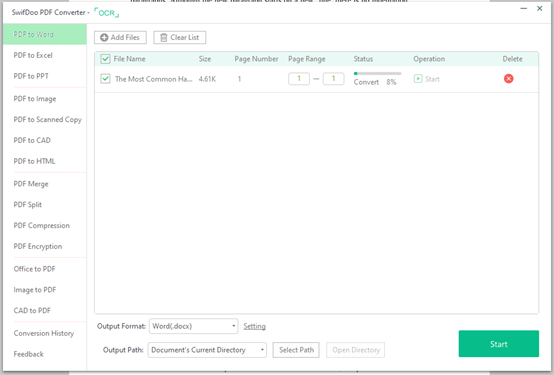Expand the Output Path dropdown
The height and width of the screenshot is (375, 554).
click(x=207, y=350)
